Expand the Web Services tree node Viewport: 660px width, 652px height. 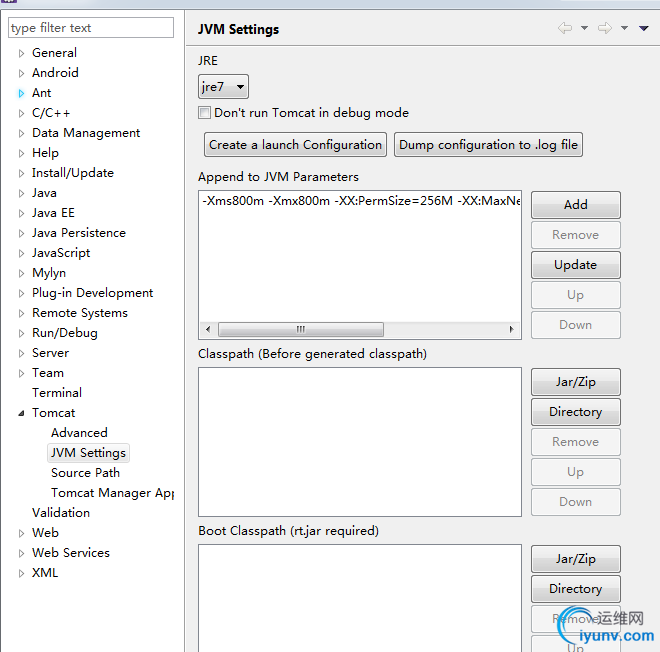[x=21, y=553]
